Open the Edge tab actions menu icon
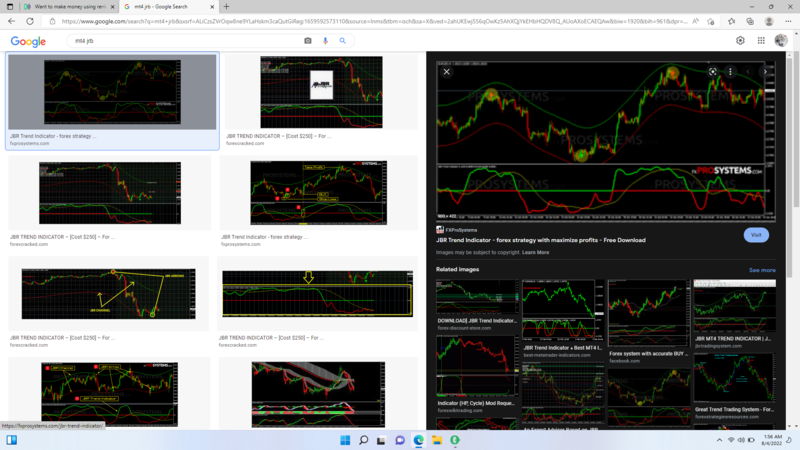The image size is (800, 450). (x=10, y=7)
